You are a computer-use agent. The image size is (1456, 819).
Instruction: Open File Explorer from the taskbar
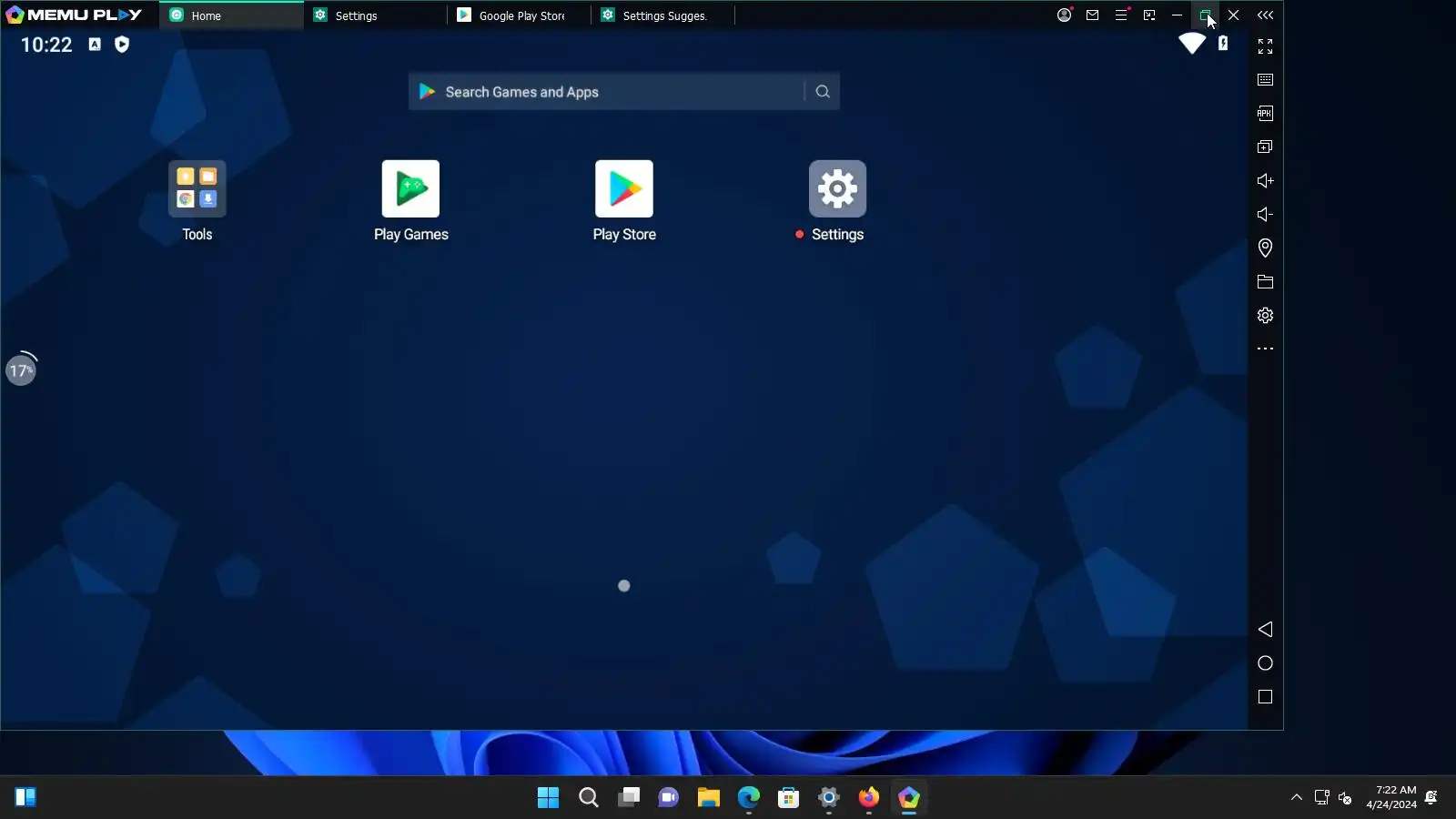709,798
